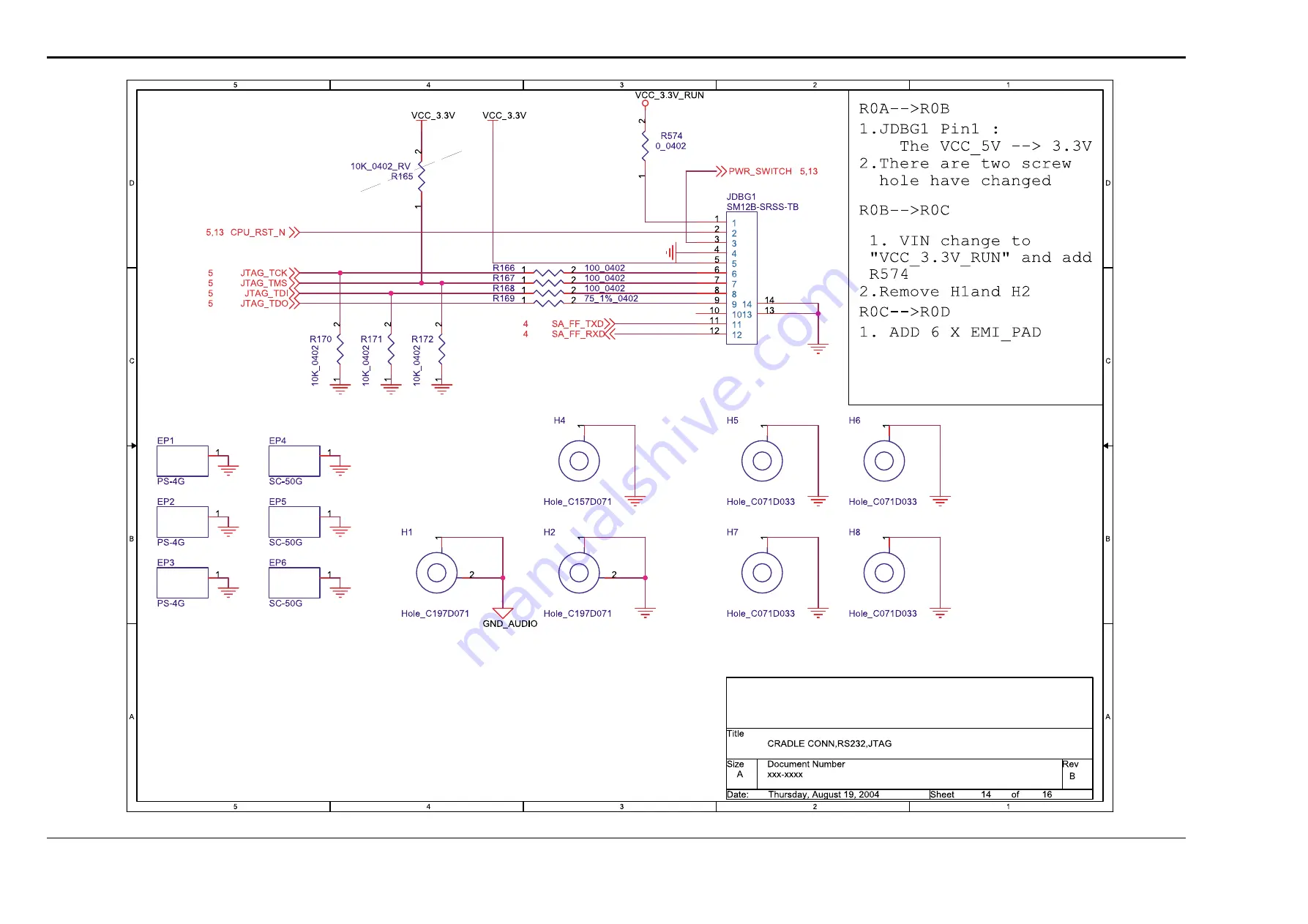The width and height of the screenshot is (1308, 924).
Task: Click pull-down resistor R171 label
Action: (371, 339)
